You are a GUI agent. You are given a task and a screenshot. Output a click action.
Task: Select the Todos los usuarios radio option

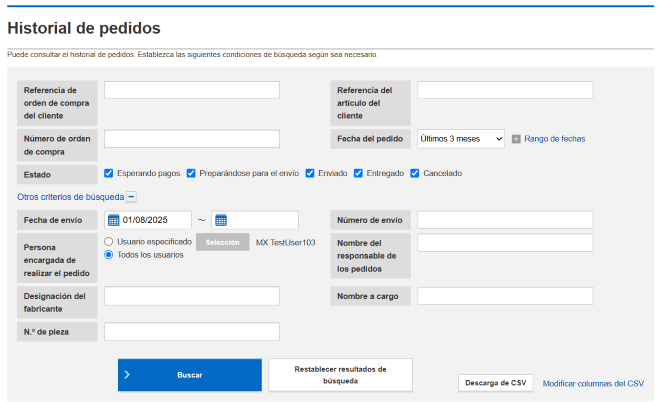[109, 254]
